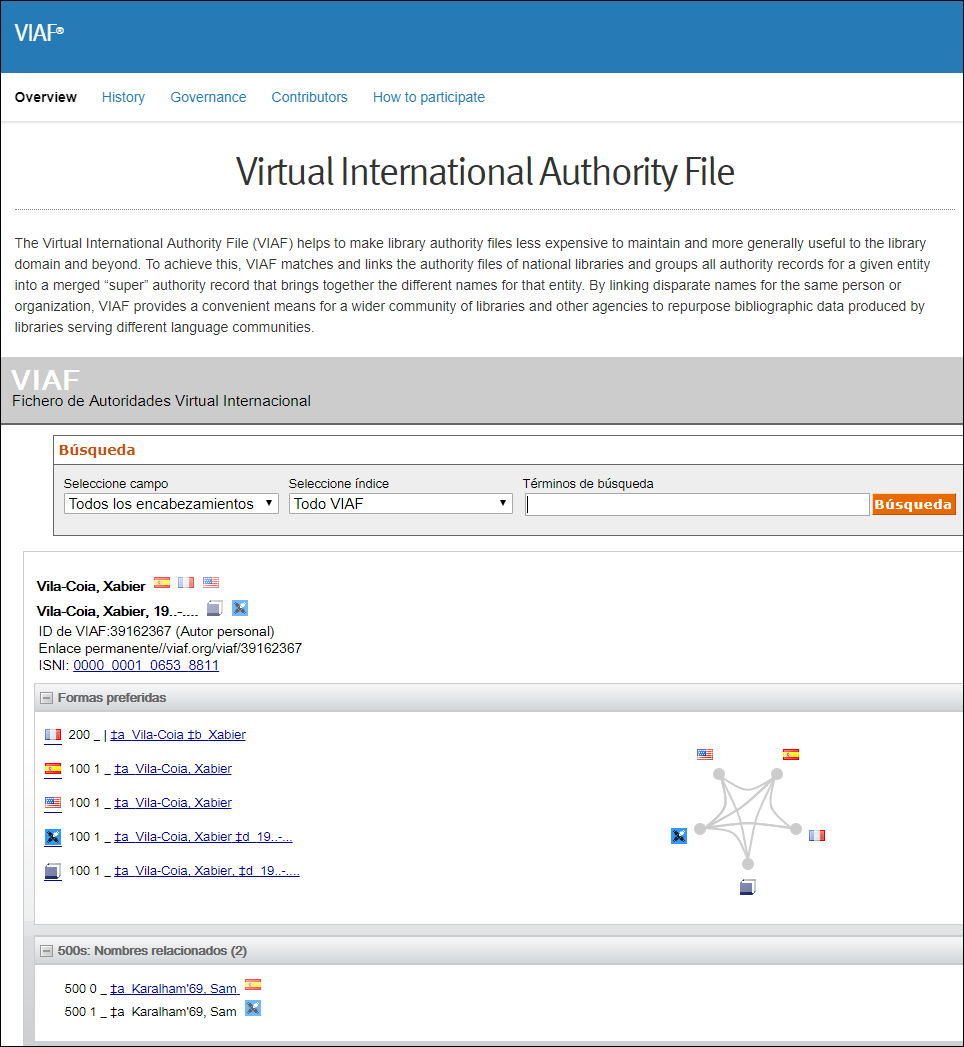Collapse the Formas preferidas section
The height and width of the screenshot is (1047, 964).
click(46, 698)
